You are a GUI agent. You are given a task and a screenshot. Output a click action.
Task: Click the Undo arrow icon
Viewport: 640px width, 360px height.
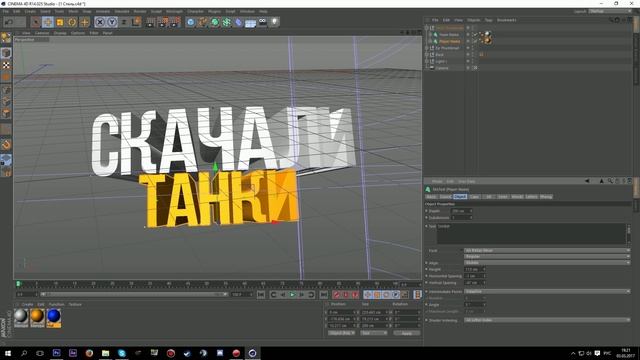(9, 22)
